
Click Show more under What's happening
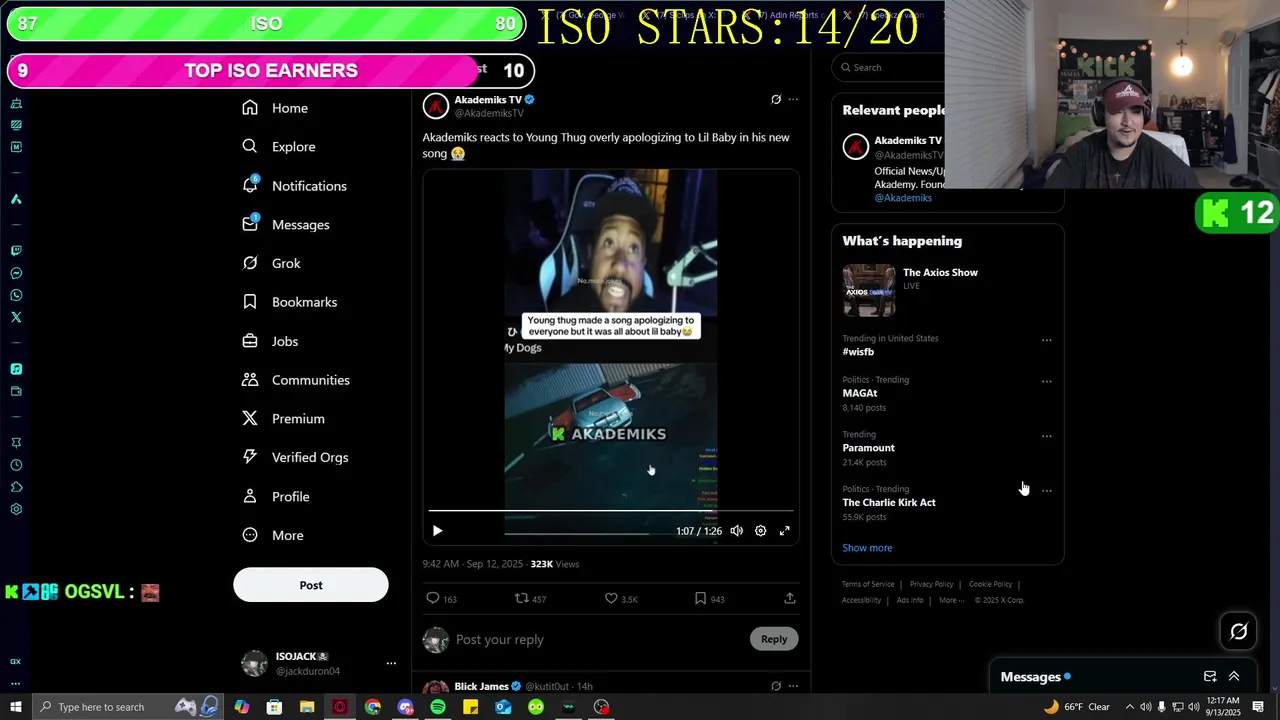click(x=867, y=548)
